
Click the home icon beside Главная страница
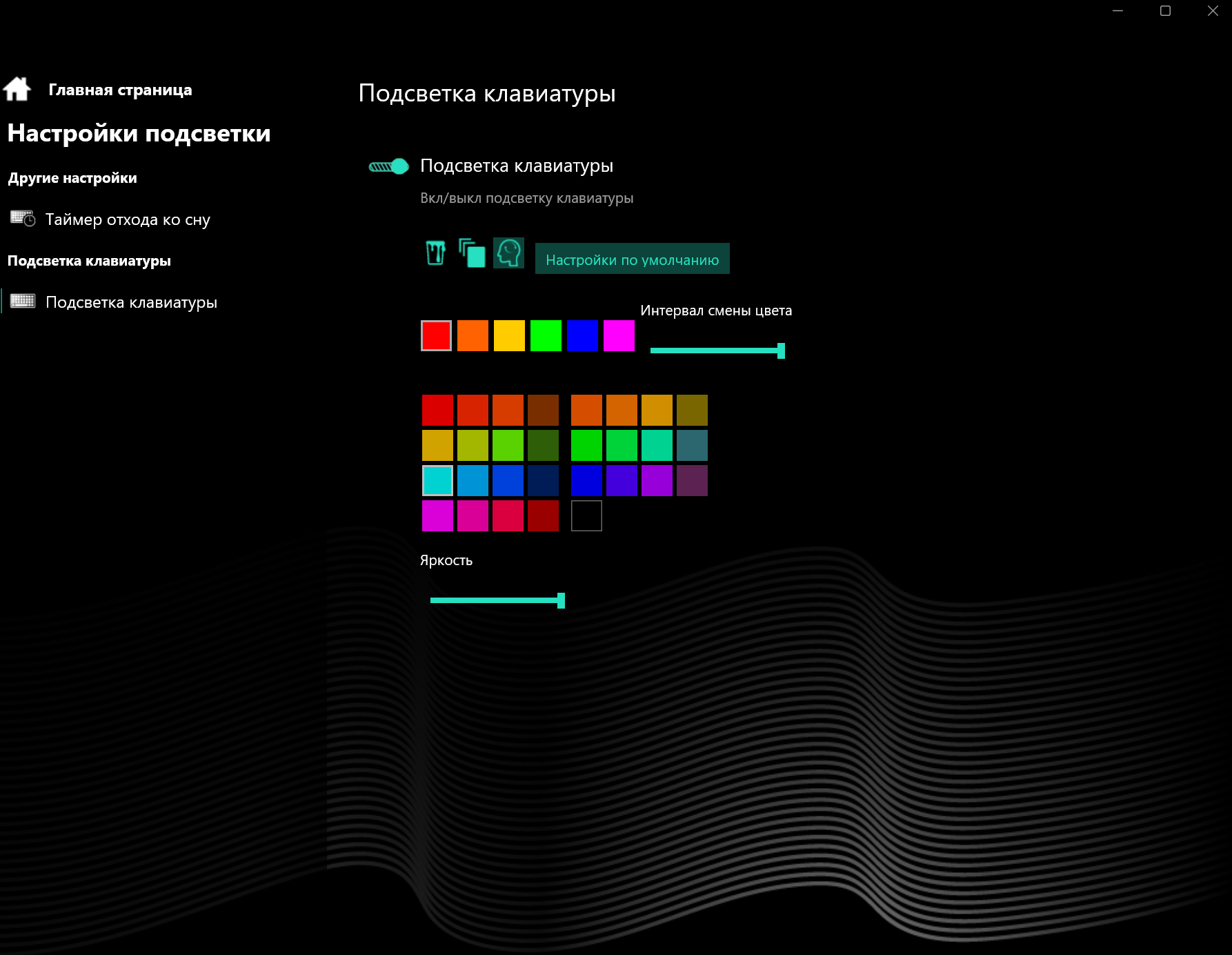pyautogui.click(x=17, y=89)
